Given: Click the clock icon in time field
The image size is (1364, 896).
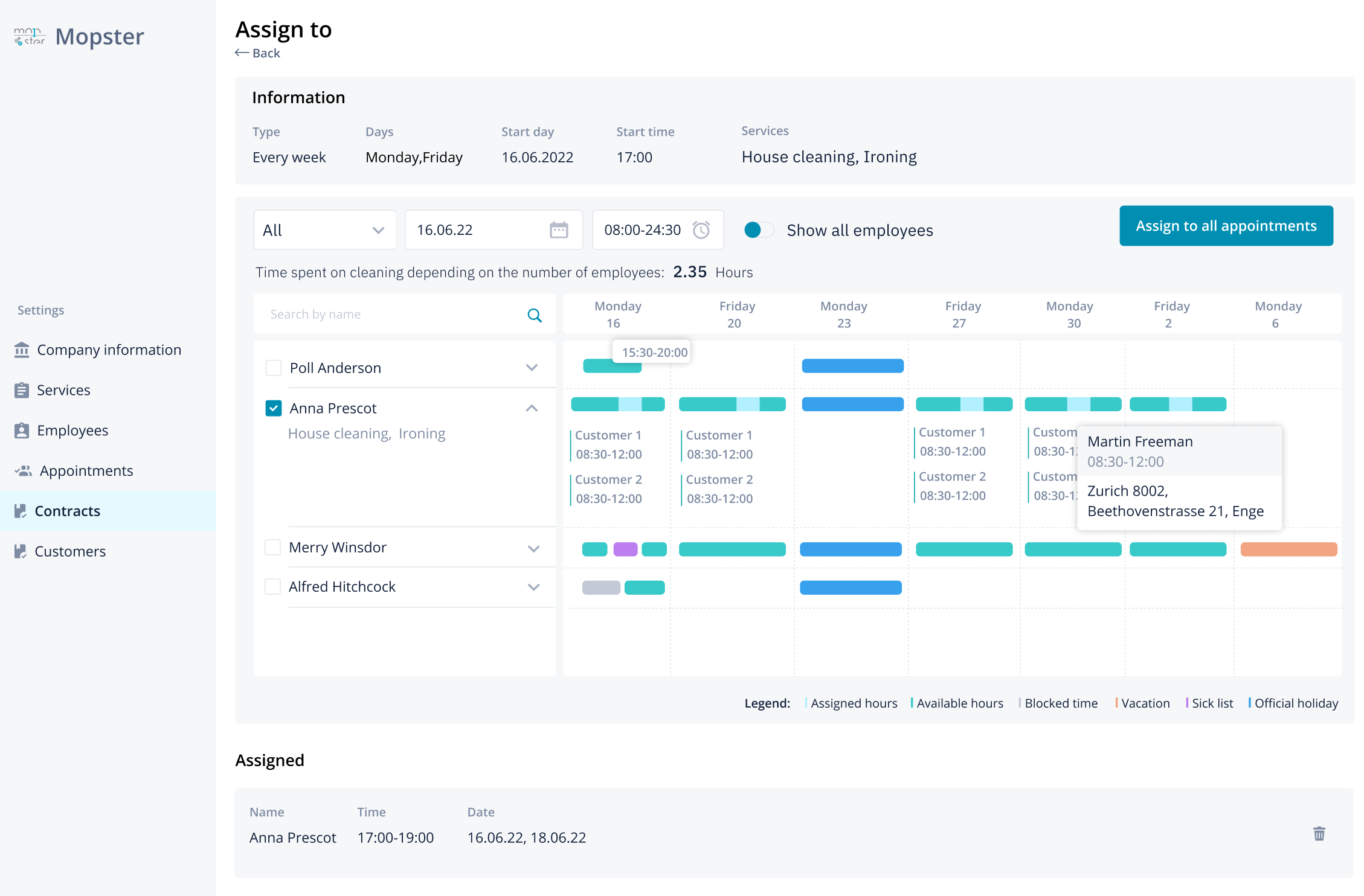Looking at the screenshot, I should 701,229.
